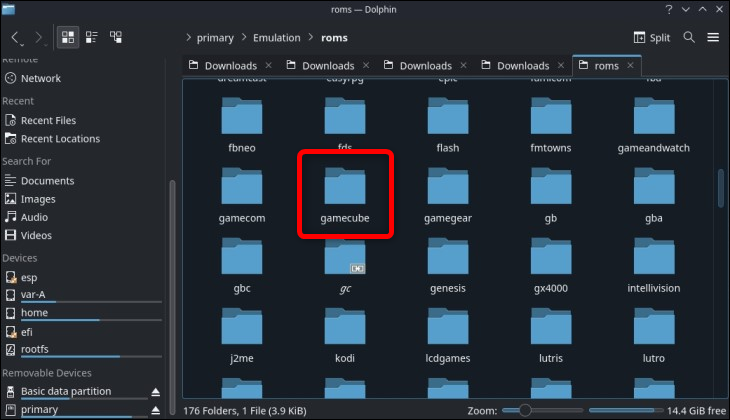Image resolution: width=730 pixels, height=420 pixels.
Task: Select the flash folder
Action: tap(448, 125)
